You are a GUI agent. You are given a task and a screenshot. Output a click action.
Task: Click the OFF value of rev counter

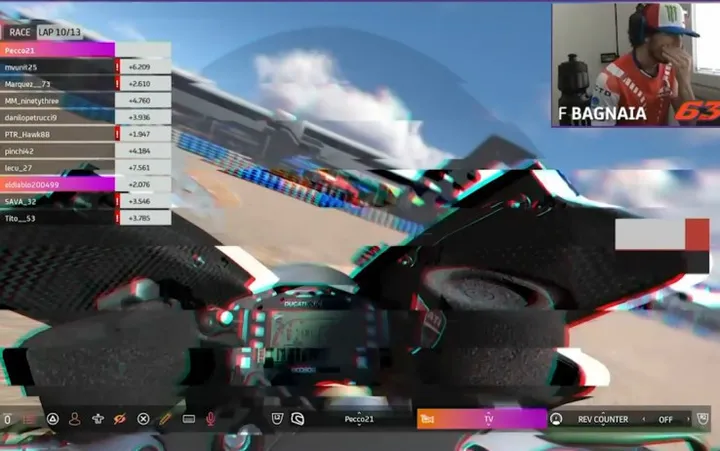pyautogui.click(x=665, y=419)
